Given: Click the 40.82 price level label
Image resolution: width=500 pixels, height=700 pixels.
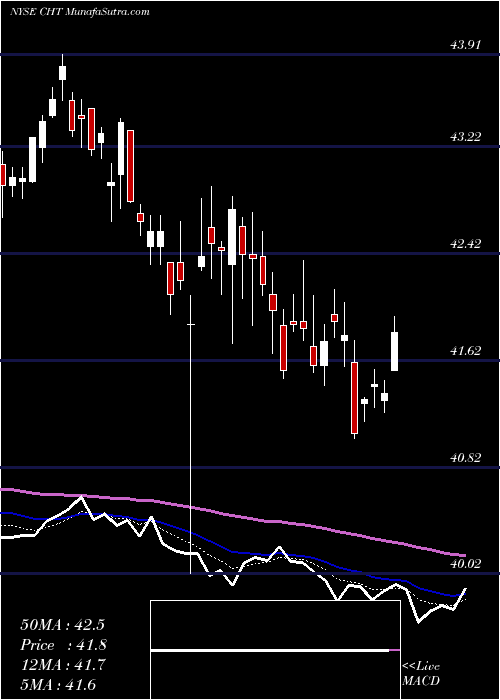Looking at the screenshot, I should pyautogui.click(x=466, y=458).
